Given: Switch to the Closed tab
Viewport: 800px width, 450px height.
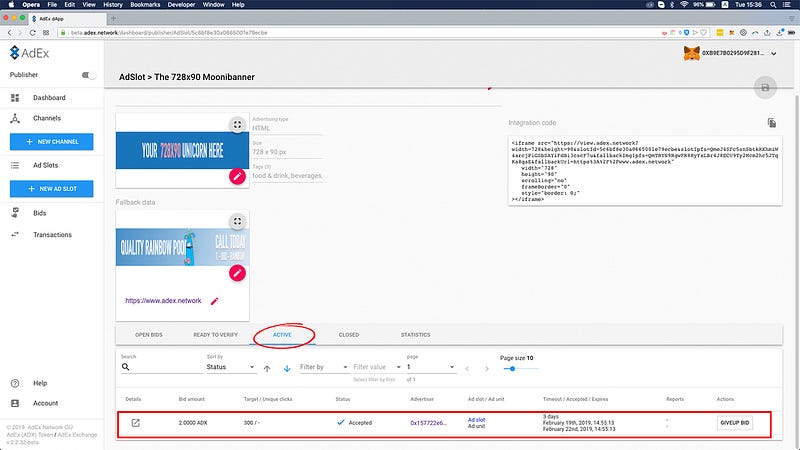Looking at the screenshot, I should pos(349,335).
